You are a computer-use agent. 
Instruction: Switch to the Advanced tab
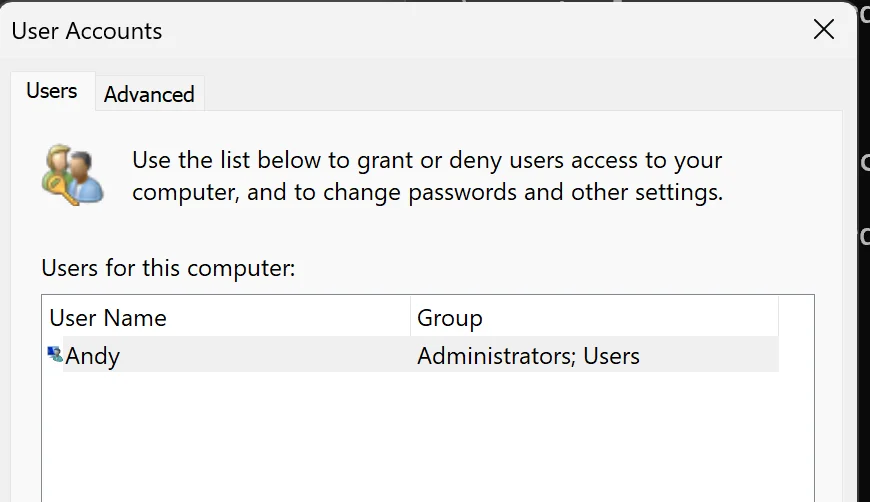click(149, 94)
